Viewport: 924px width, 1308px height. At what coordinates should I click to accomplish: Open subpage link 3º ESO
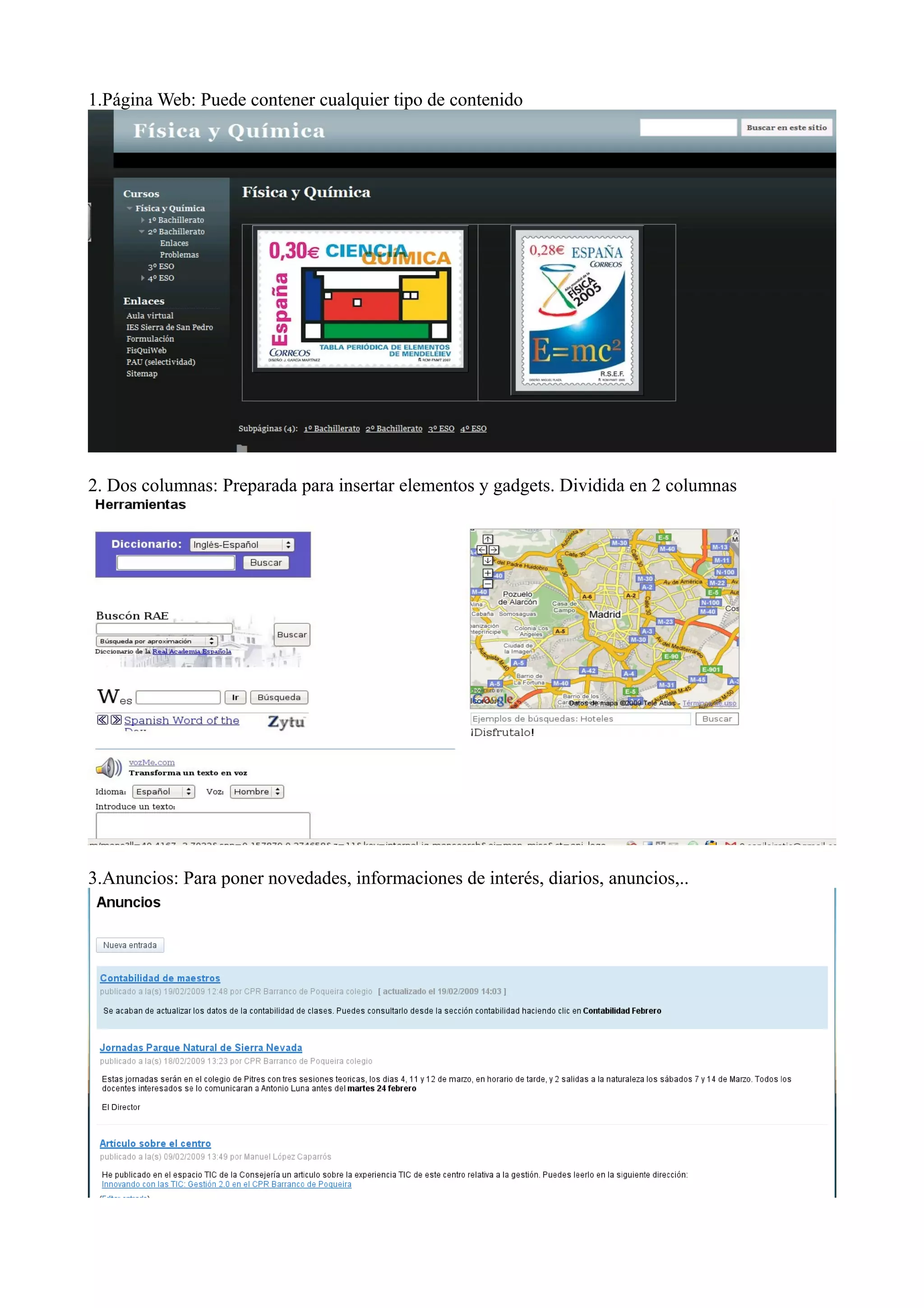coord(441,428)
